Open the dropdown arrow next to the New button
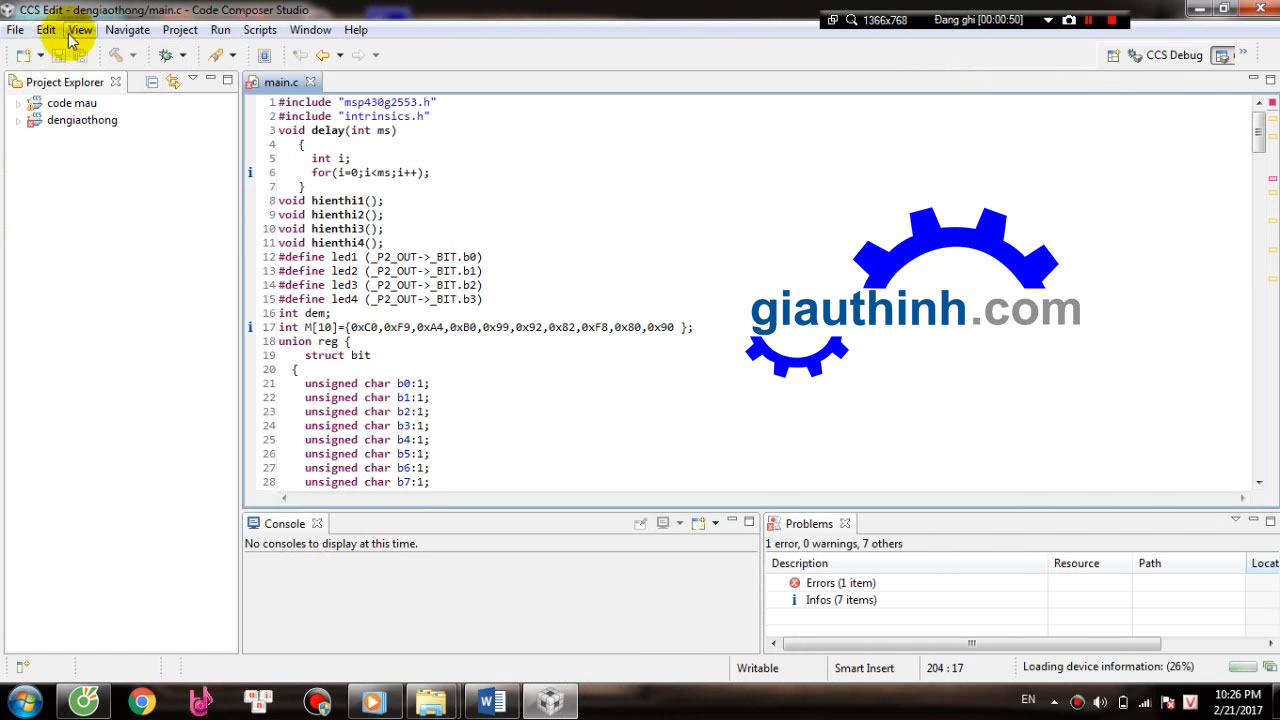This screenshot has height=720, width=1280. click(x=40, y=56)
